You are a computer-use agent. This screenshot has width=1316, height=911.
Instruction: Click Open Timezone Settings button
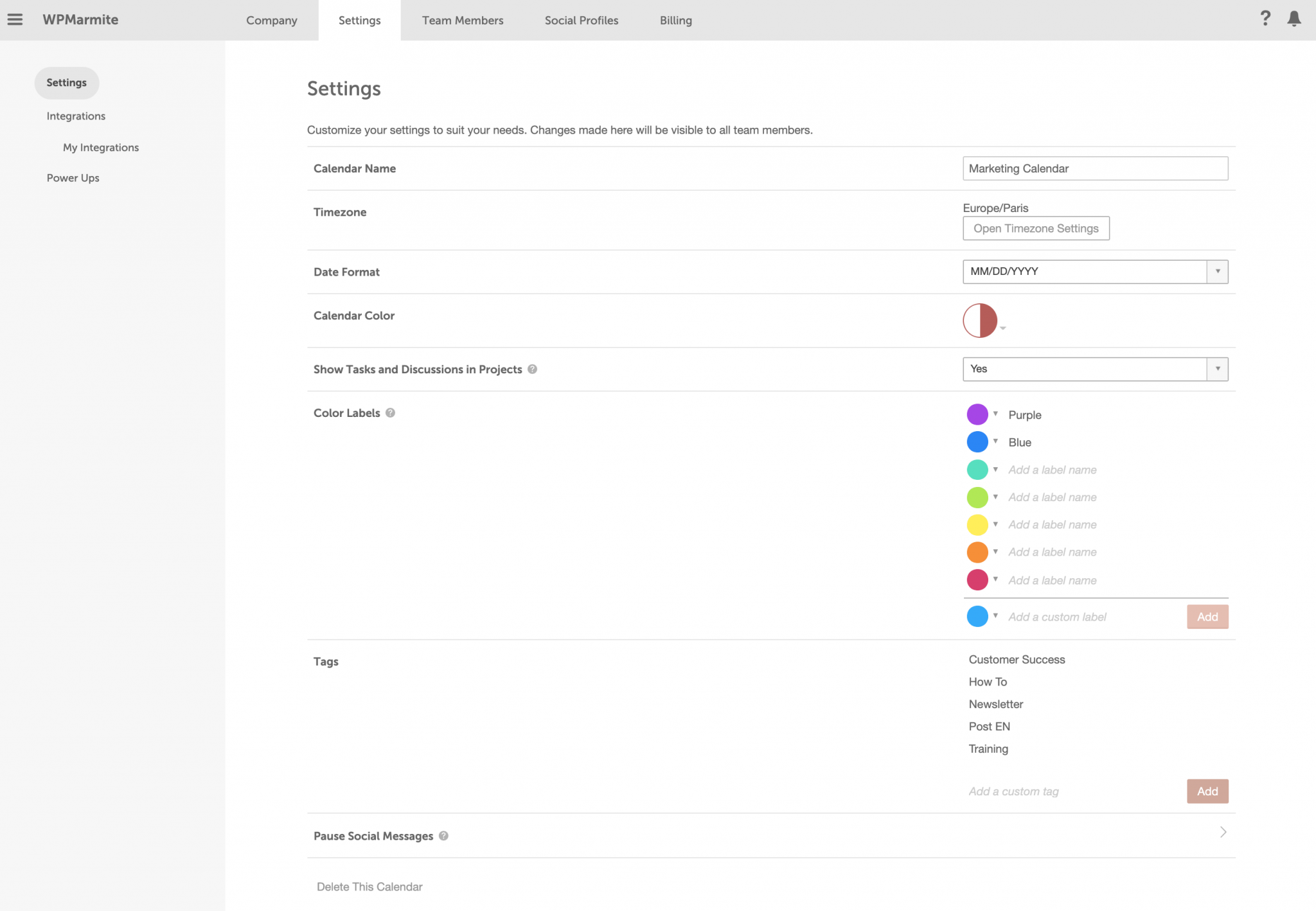point(1036,228)
